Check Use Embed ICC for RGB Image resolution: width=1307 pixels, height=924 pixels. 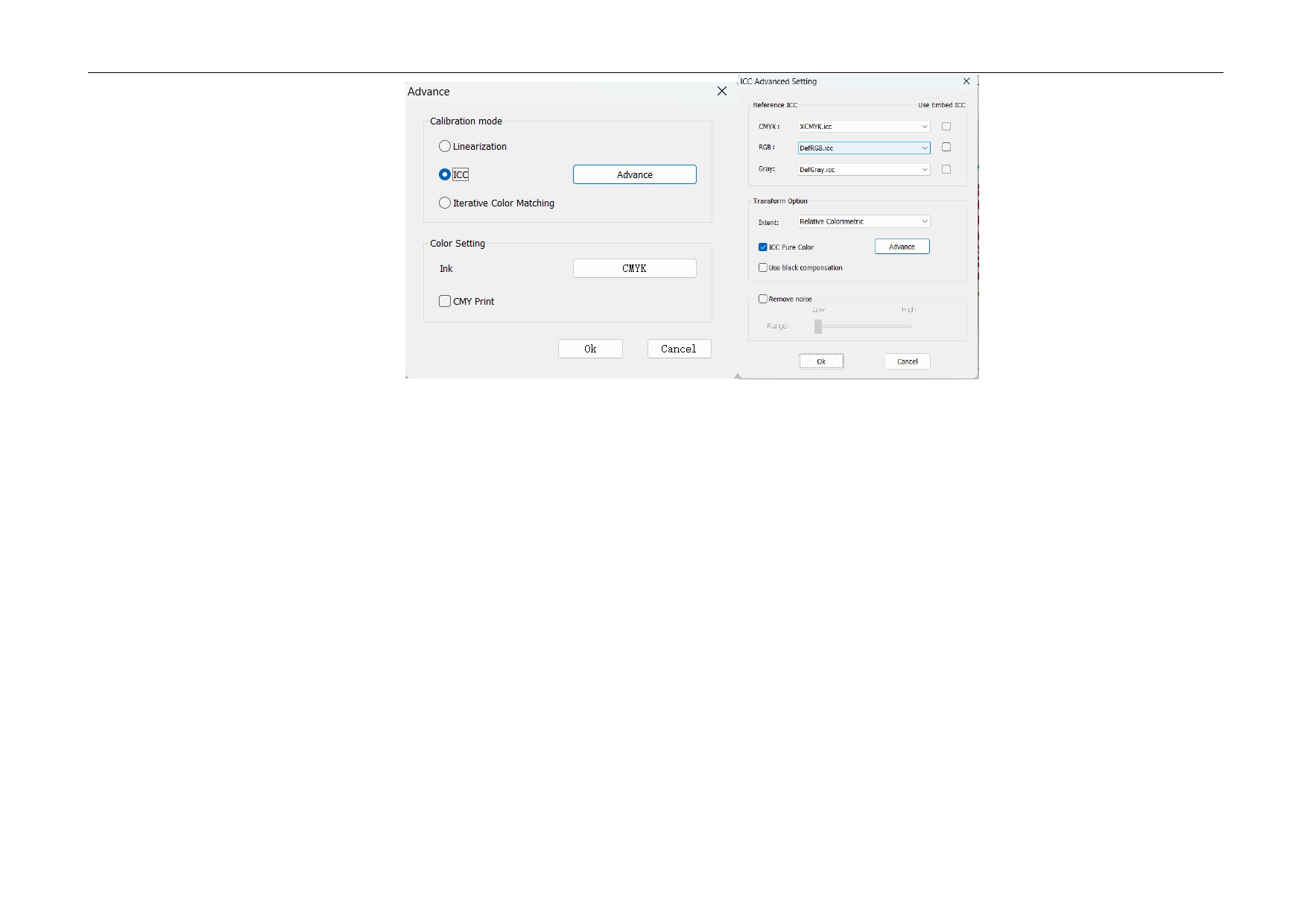tap(946, 147)
